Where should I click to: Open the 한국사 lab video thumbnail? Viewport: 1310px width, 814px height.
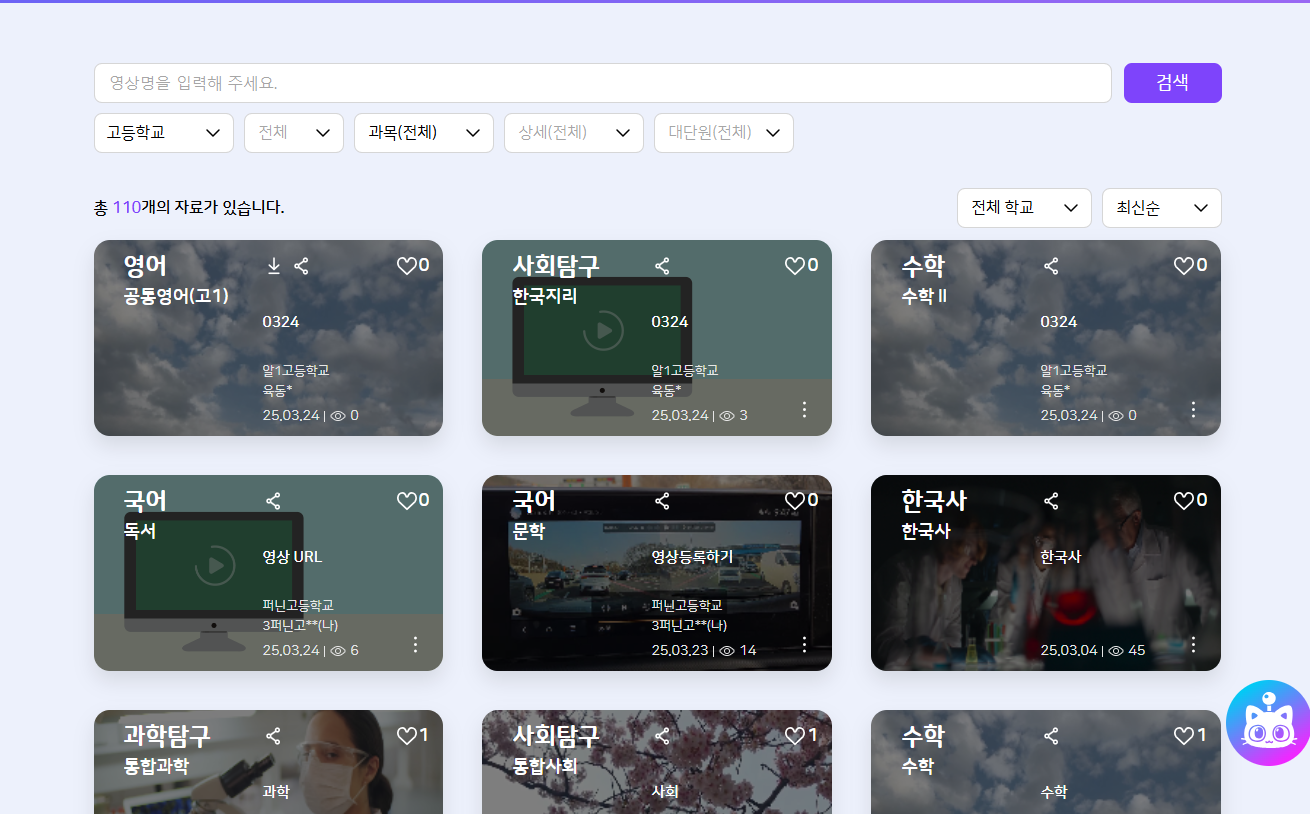(x=1046, y=573)
